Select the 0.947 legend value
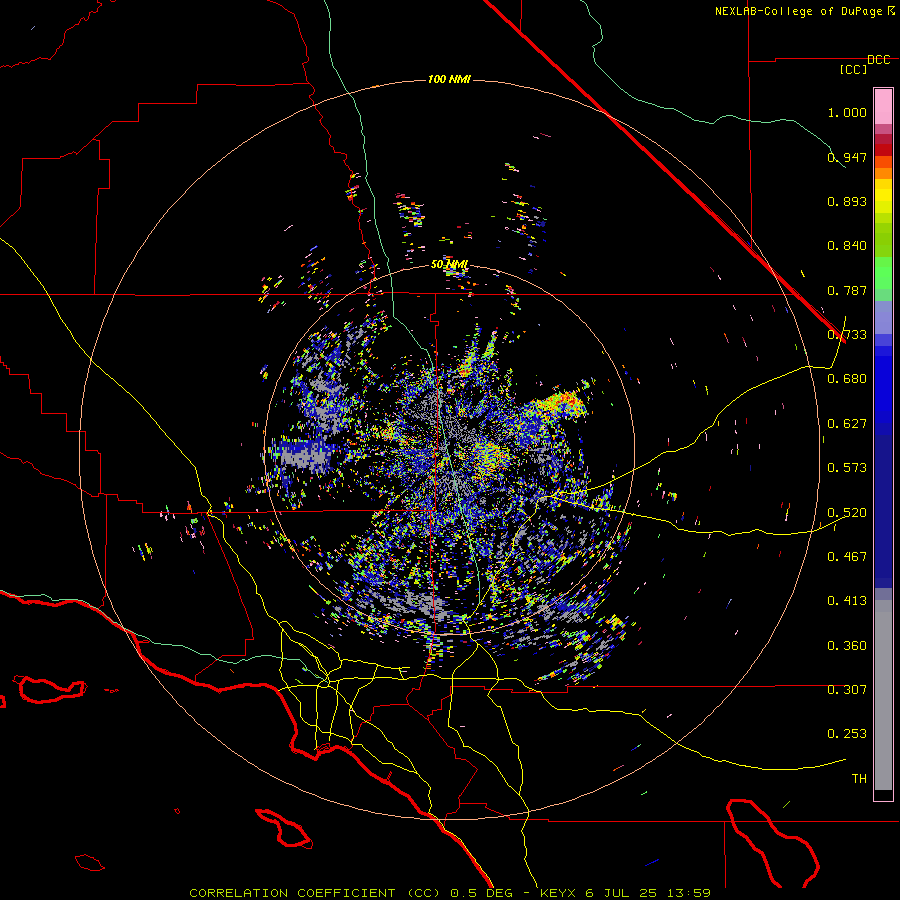This screenshot has height=900, width=900. (x=847, y=157)
